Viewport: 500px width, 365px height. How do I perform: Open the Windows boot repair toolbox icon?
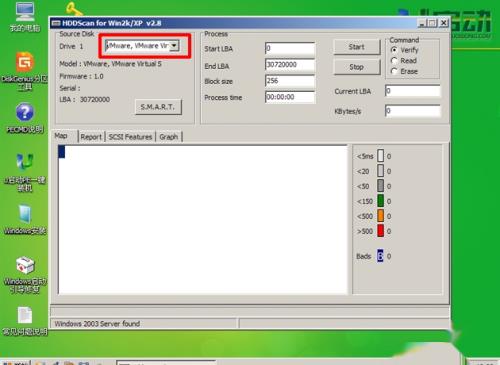25,265
